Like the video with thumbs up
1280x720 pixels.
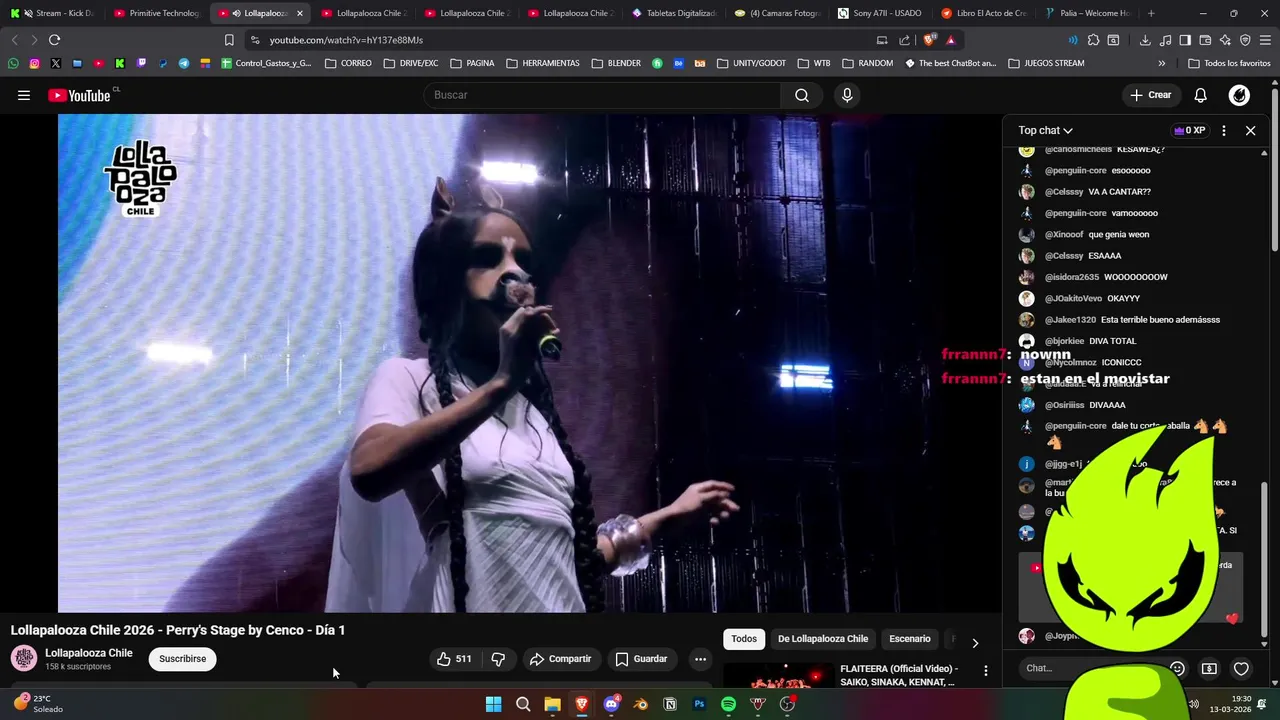click(x=453, y=659)
